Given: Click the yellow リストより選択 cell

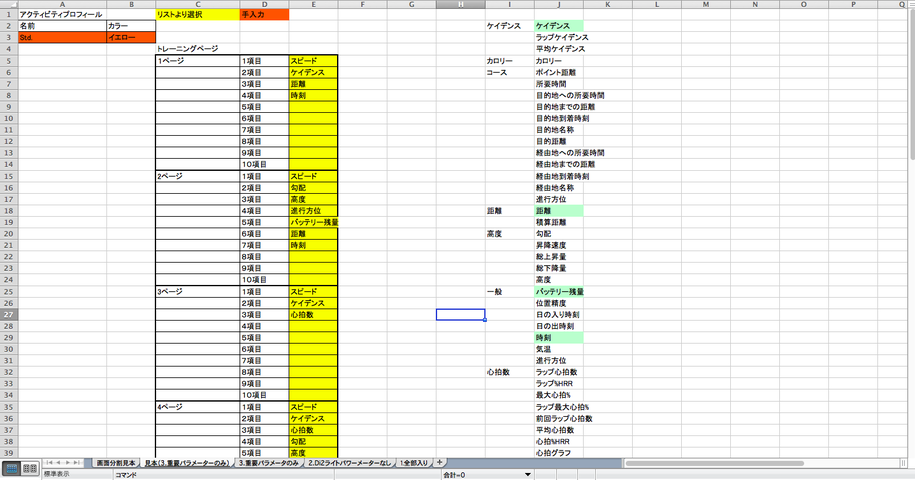Looking at the screenshot, I should point(198,15).
